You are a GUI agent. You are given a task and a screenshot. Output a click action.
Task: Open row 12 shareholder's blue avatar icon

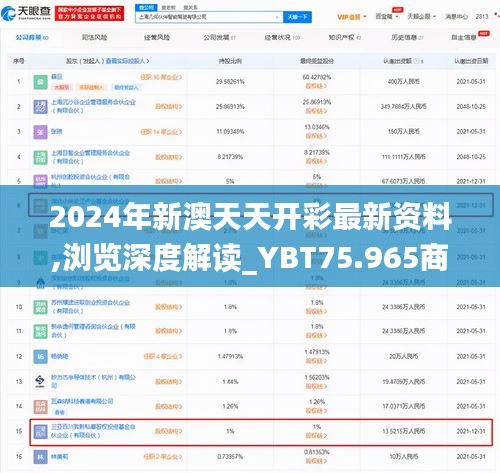coord(40,357)
